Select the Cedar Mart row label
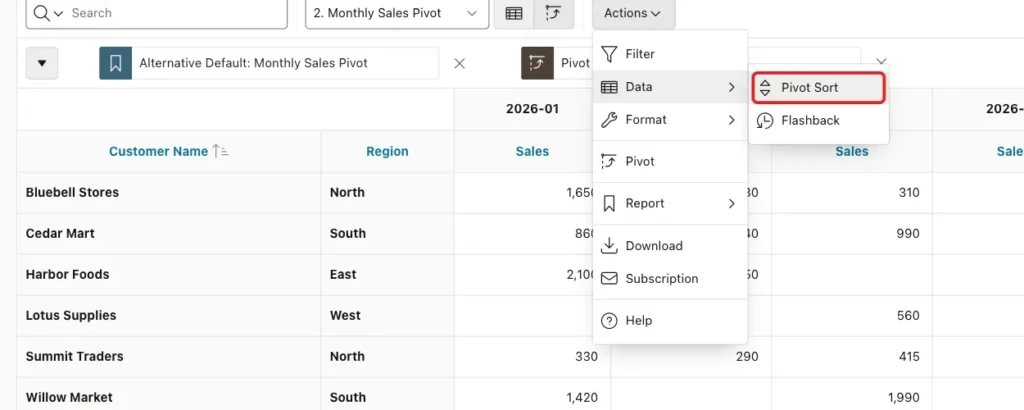This screenshot has width=1024, height=410. click(x=60, y=234)
